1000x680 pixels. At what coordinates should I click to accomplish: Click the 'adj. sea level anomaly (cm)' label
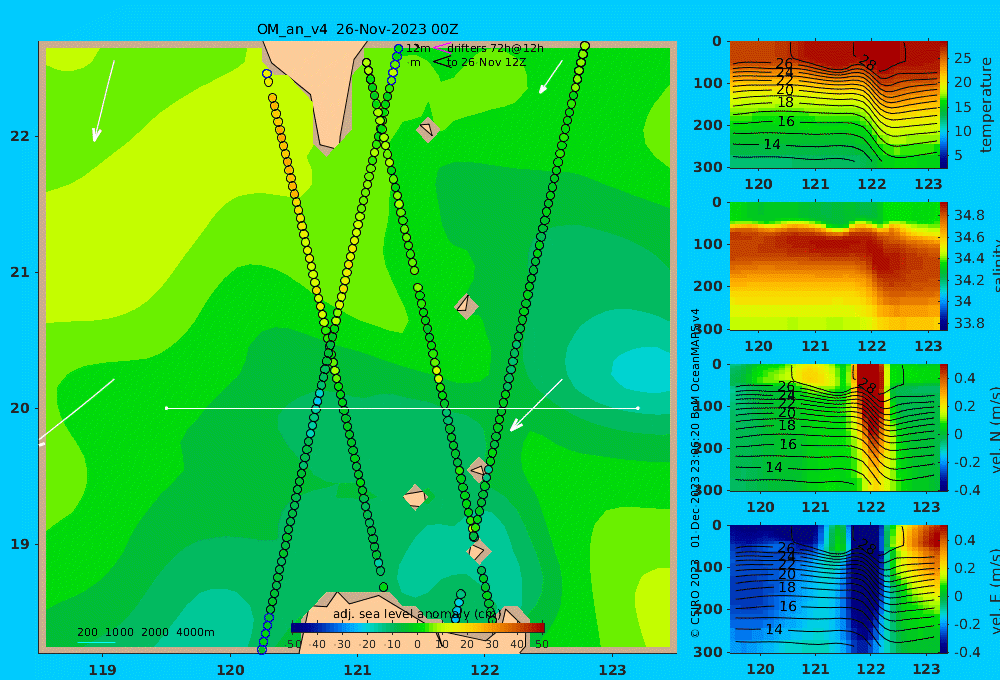pyautogui.click(x=417, y=614)
